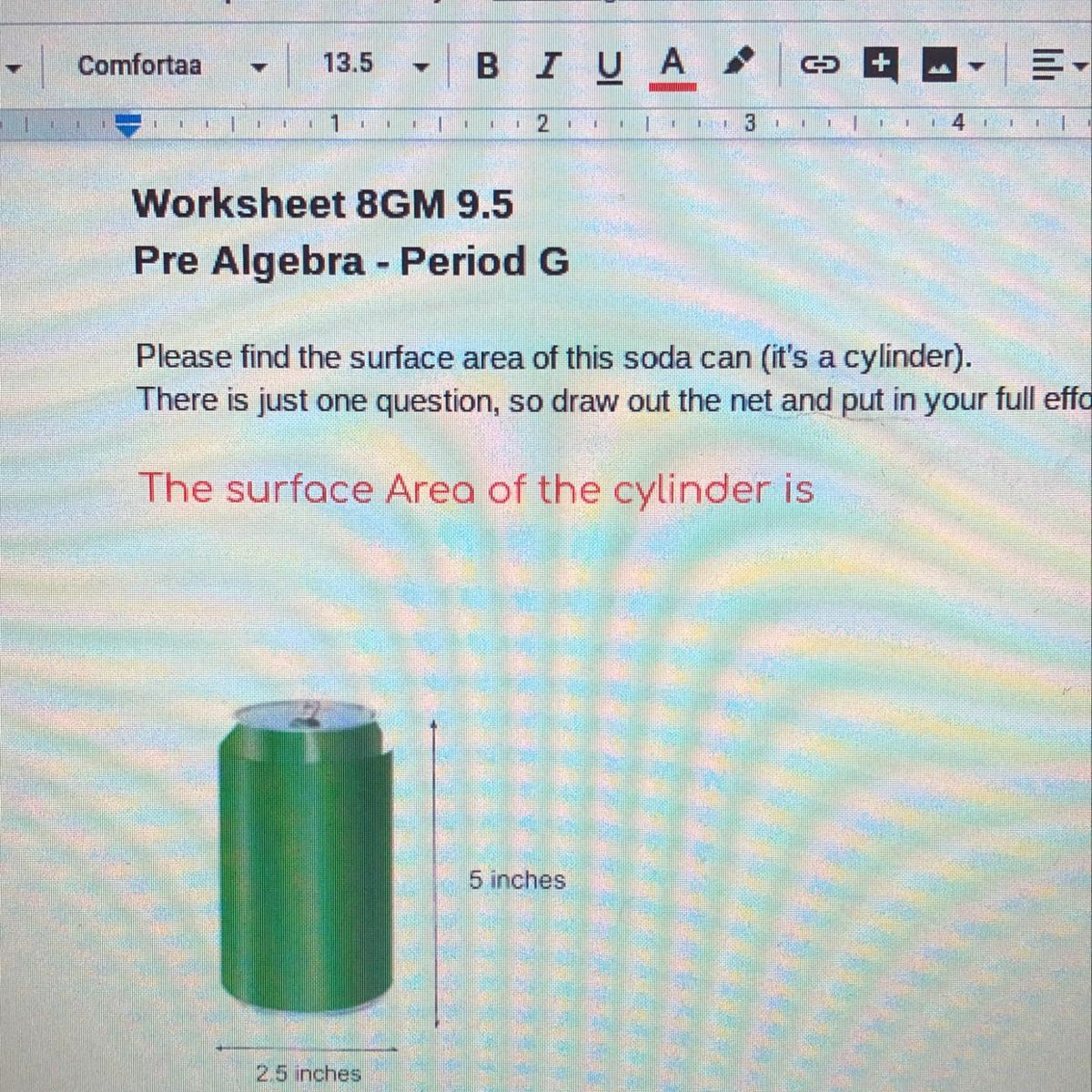Toggle bold formatting

click(488, 66)
